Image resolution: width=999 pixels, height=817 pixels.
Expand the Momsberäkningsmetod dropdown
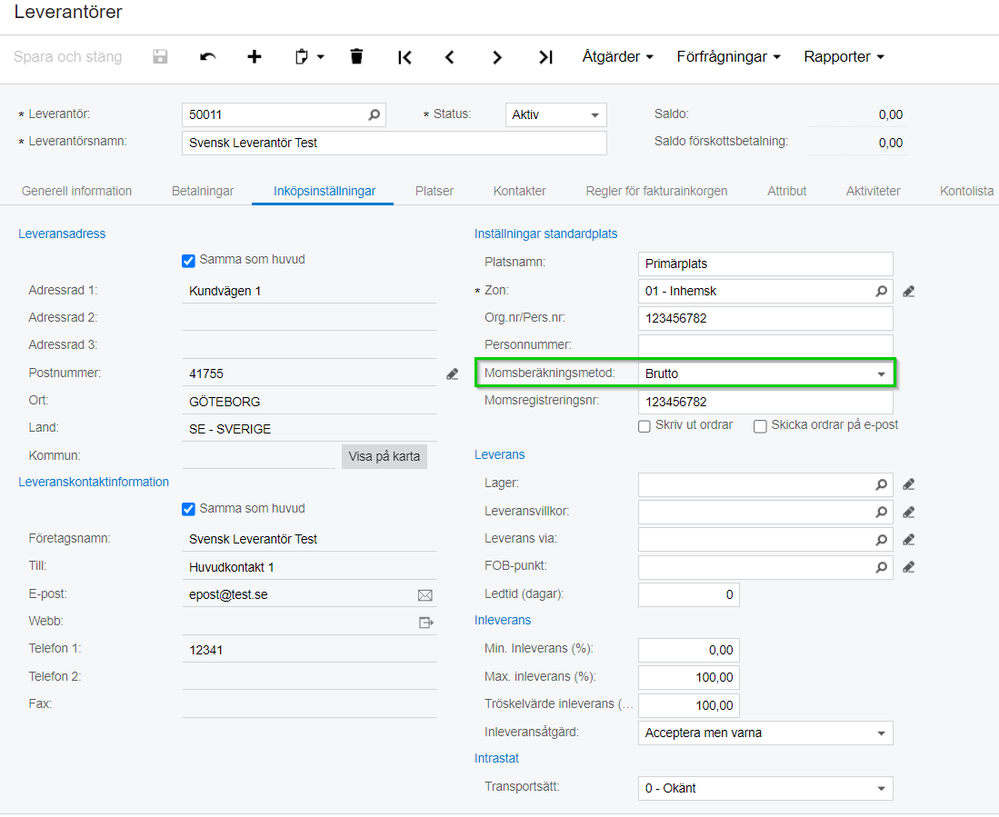point(881,374)
